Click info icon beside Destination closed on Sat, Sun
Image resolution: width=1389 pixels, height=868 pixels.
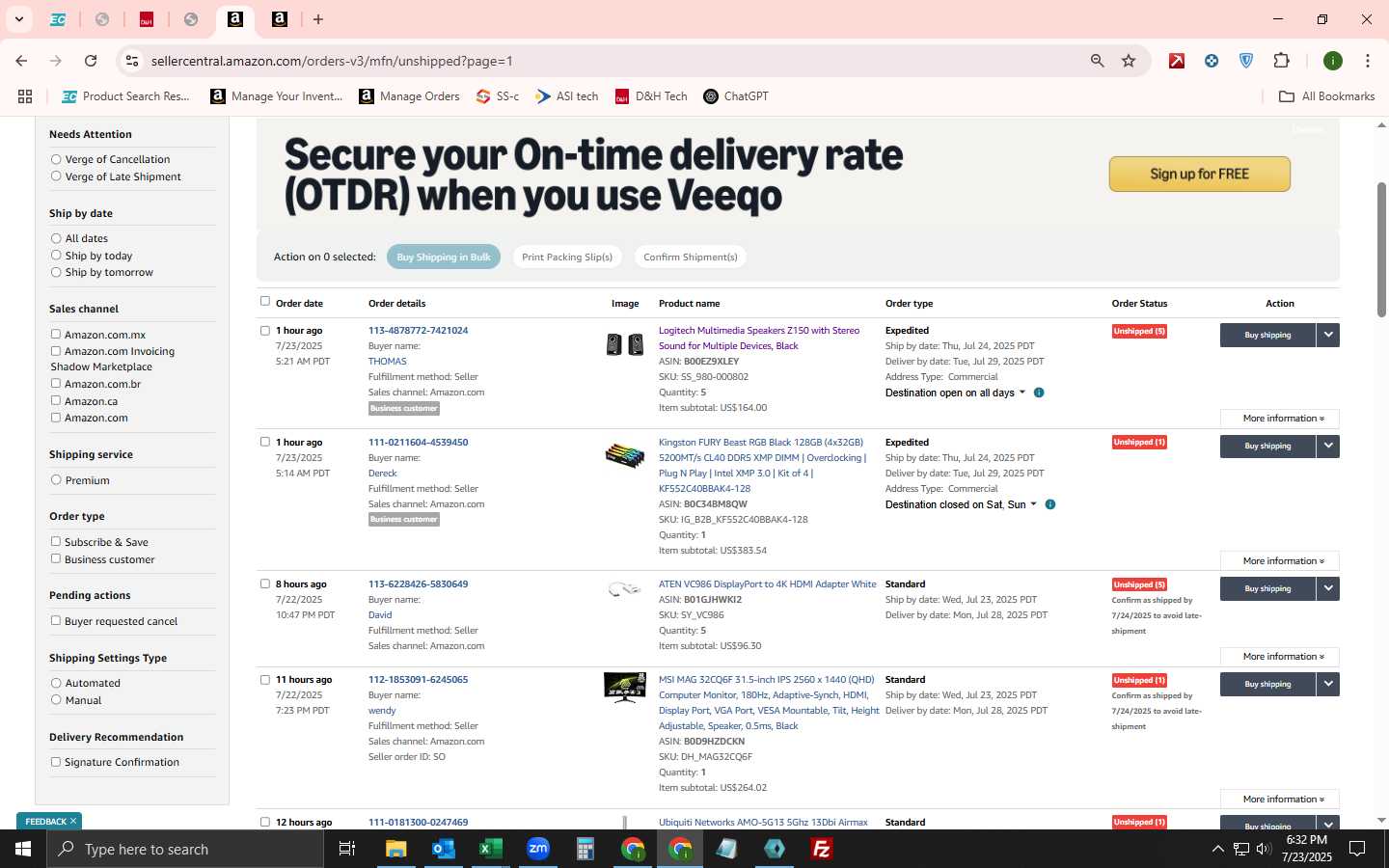1050,504
